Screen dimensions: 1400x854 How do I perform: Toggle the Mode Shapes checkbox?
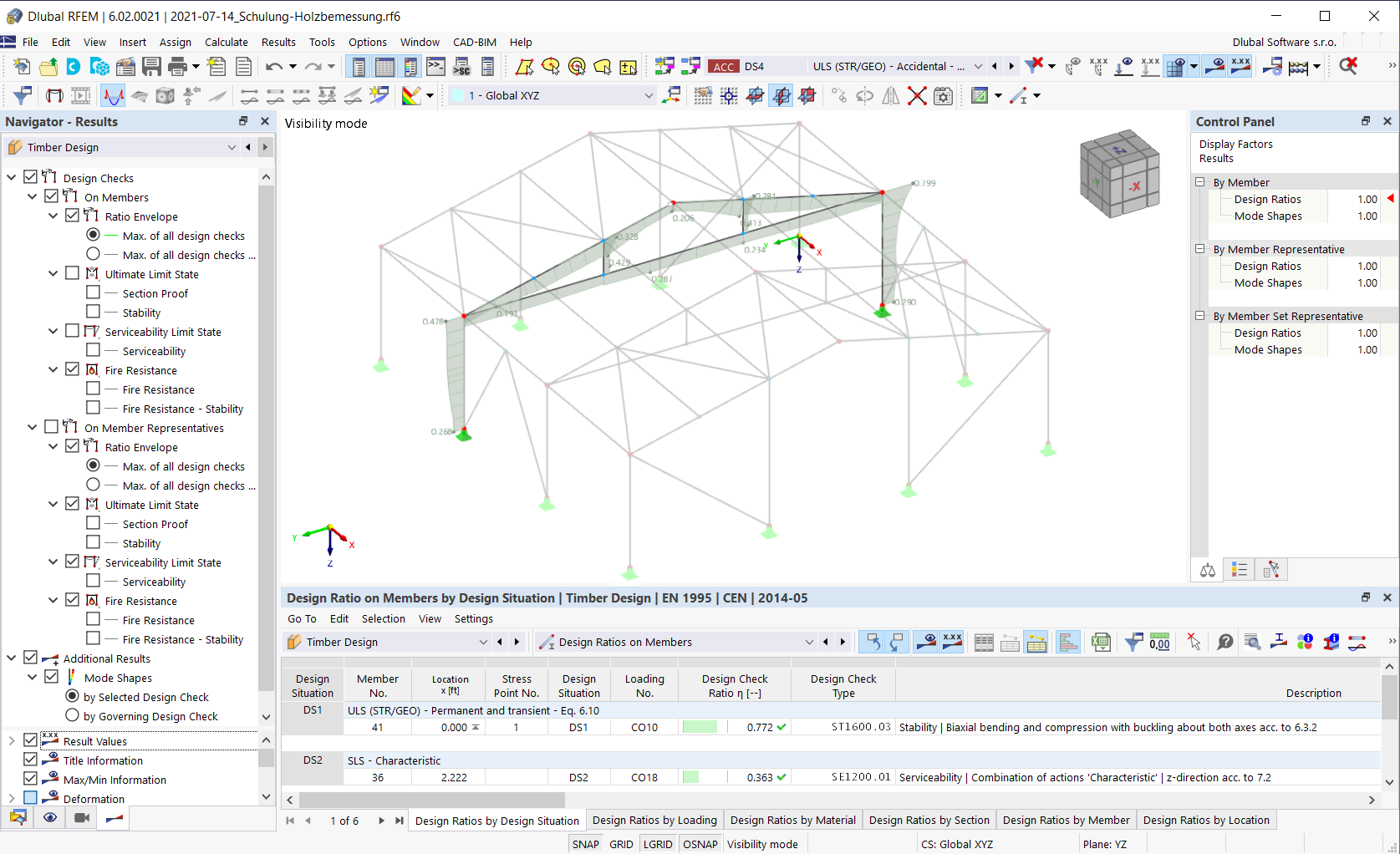pos(52,677)
